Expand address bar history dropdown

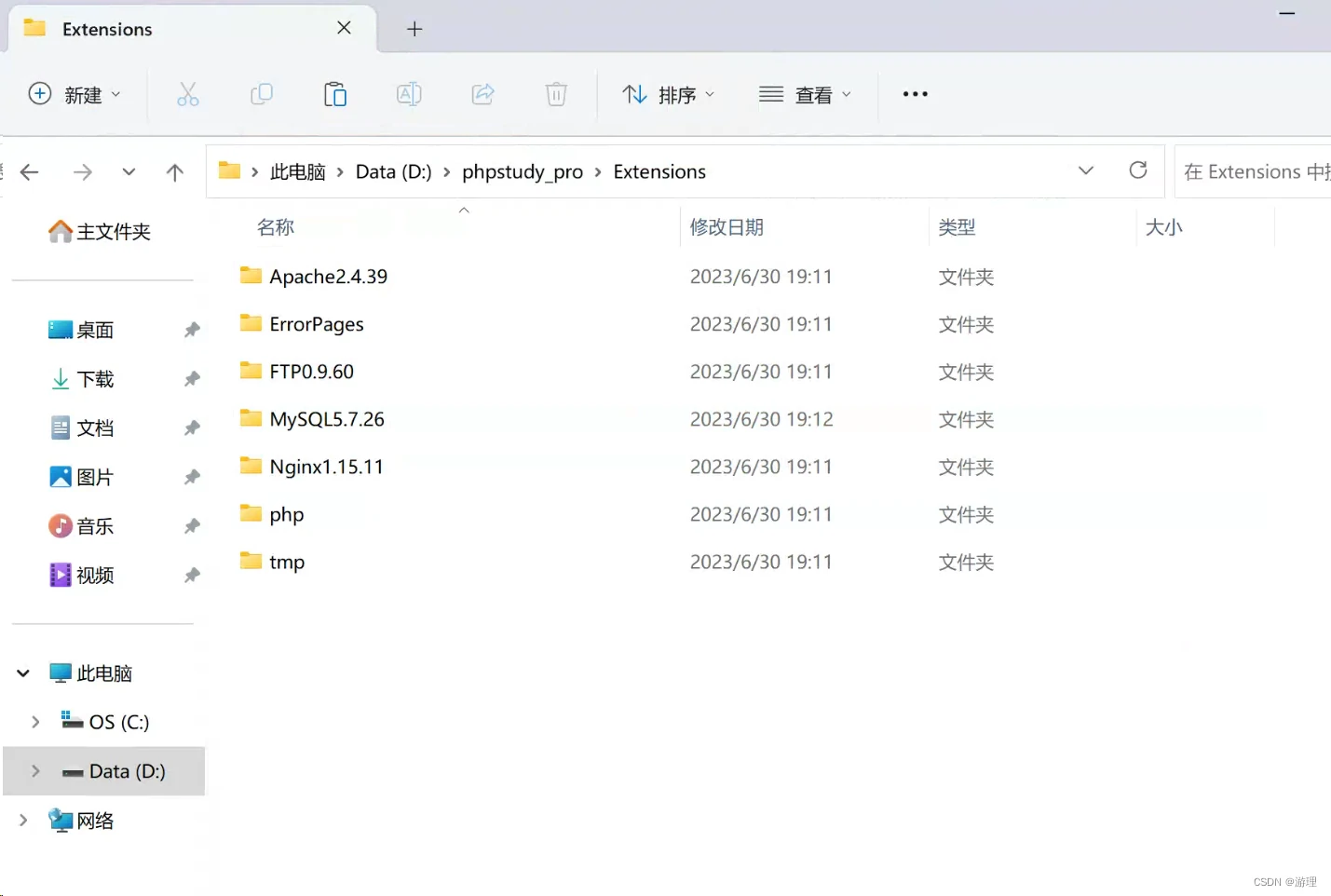1086,170
